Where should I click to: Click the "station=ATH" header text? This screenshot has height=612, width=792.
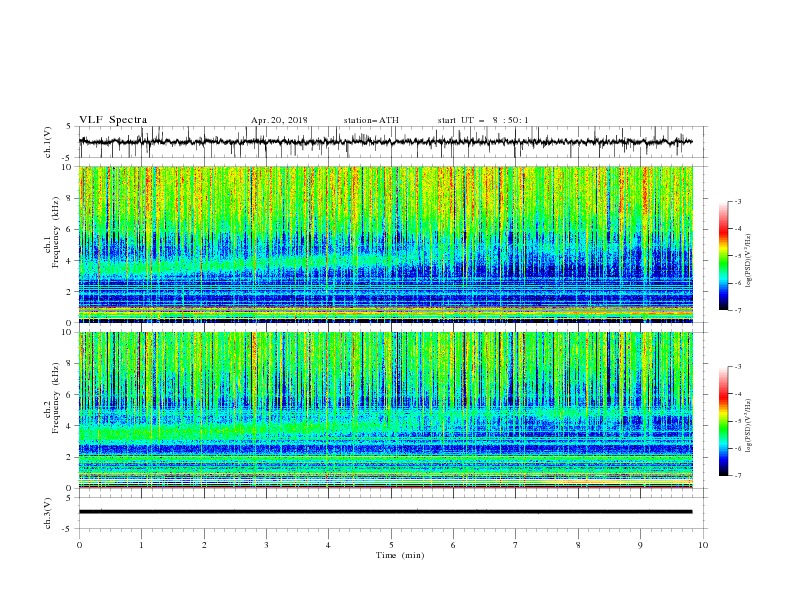tap(371, 120)
